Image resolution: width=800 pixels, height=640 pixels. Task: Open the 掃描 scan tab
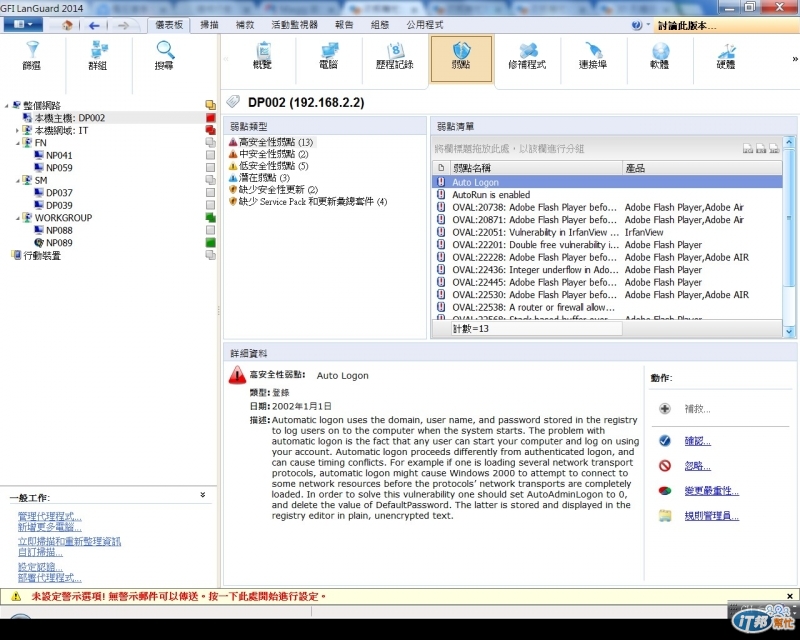pos(209,25)
